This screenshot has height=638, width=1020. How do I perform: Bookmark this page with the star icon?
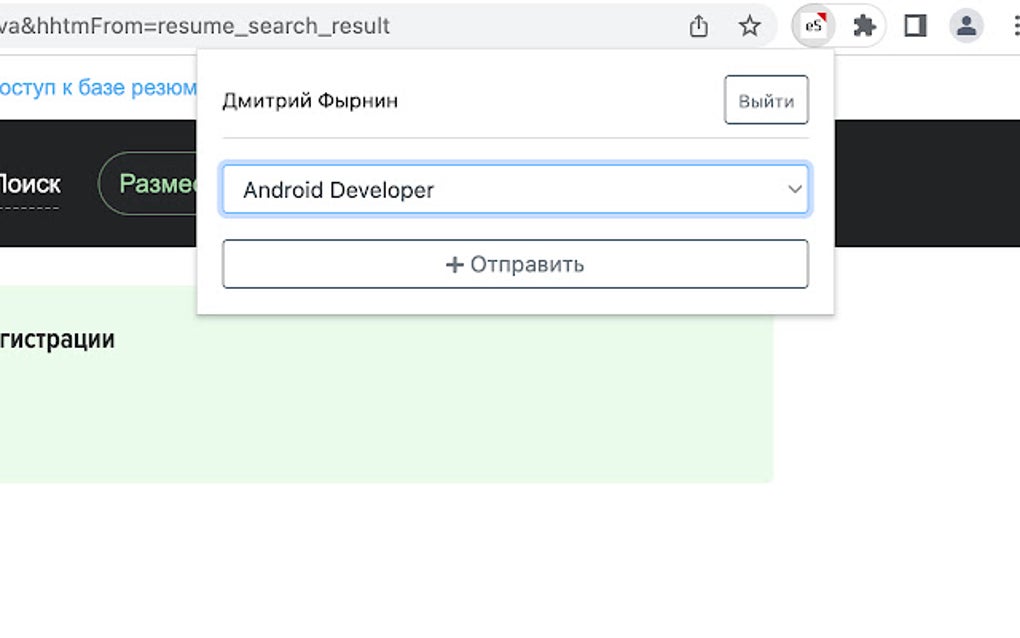click(749, 26)
